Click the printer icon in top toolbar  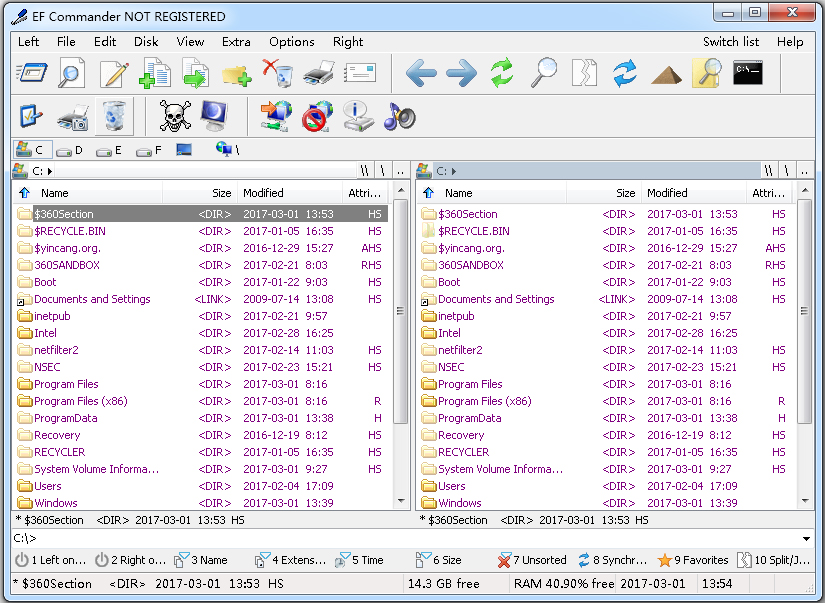point(319,73)
